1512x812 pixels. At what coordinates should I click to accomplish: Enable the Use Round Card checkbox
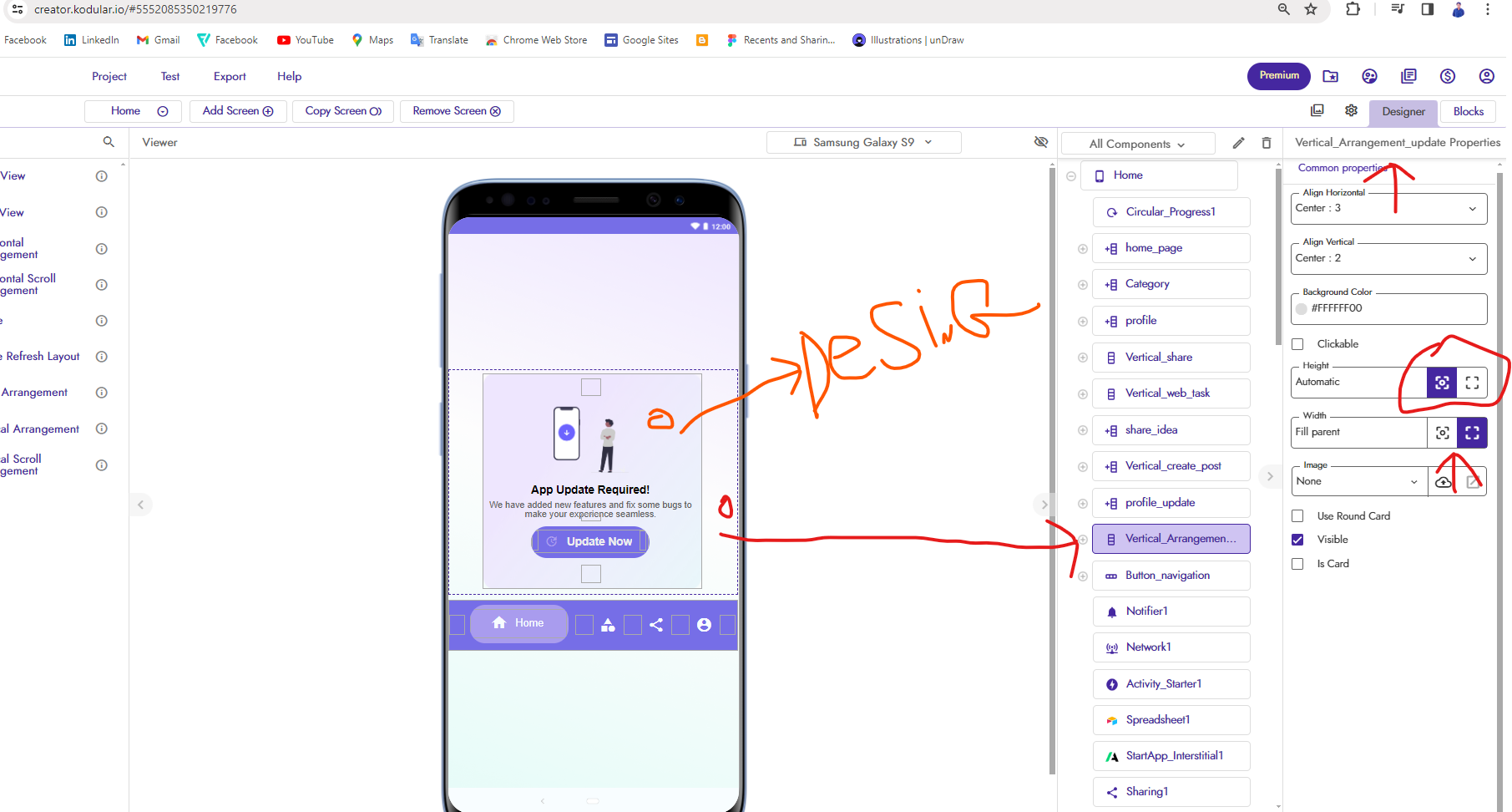coord(1297,516)
